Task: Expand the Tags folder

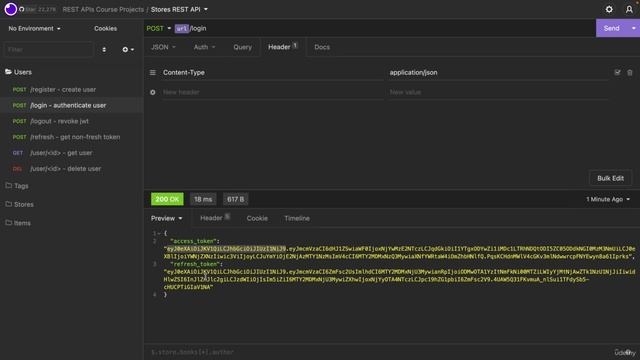Action: pyautogui.click(x=17, y=186)
